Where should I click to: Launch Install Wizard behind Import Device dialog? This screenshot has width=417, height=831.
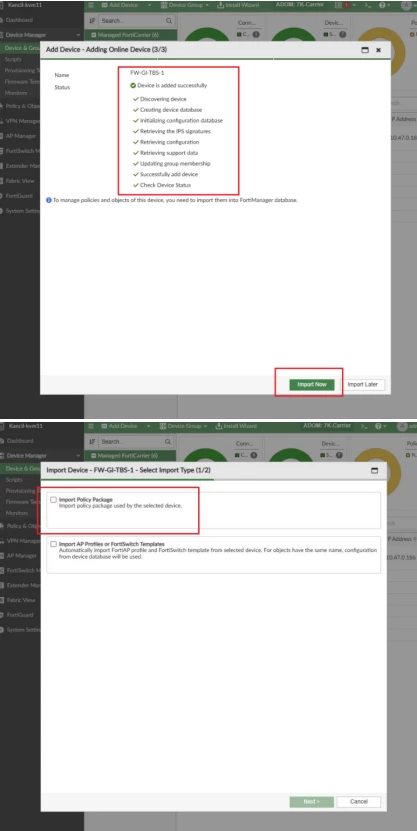pos(238,426)
